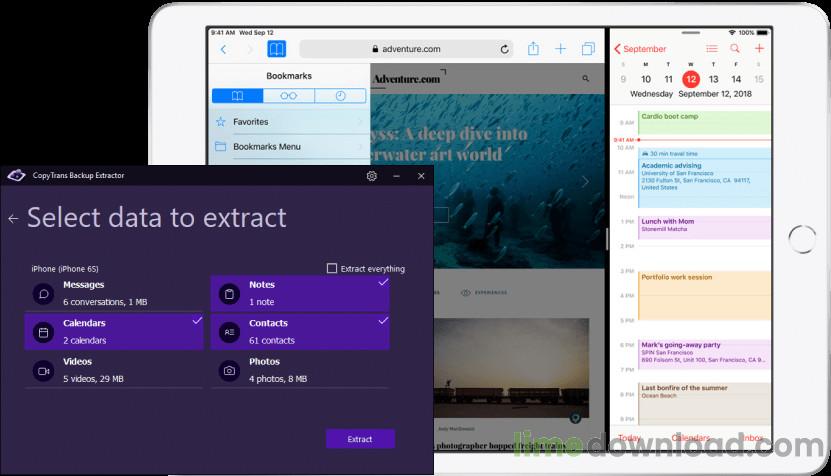The height and width of the screenshot is (476, 831).
Task: Tap the next-slide arrow on Adventure.com hero image
Action: [x=586, y=182]
